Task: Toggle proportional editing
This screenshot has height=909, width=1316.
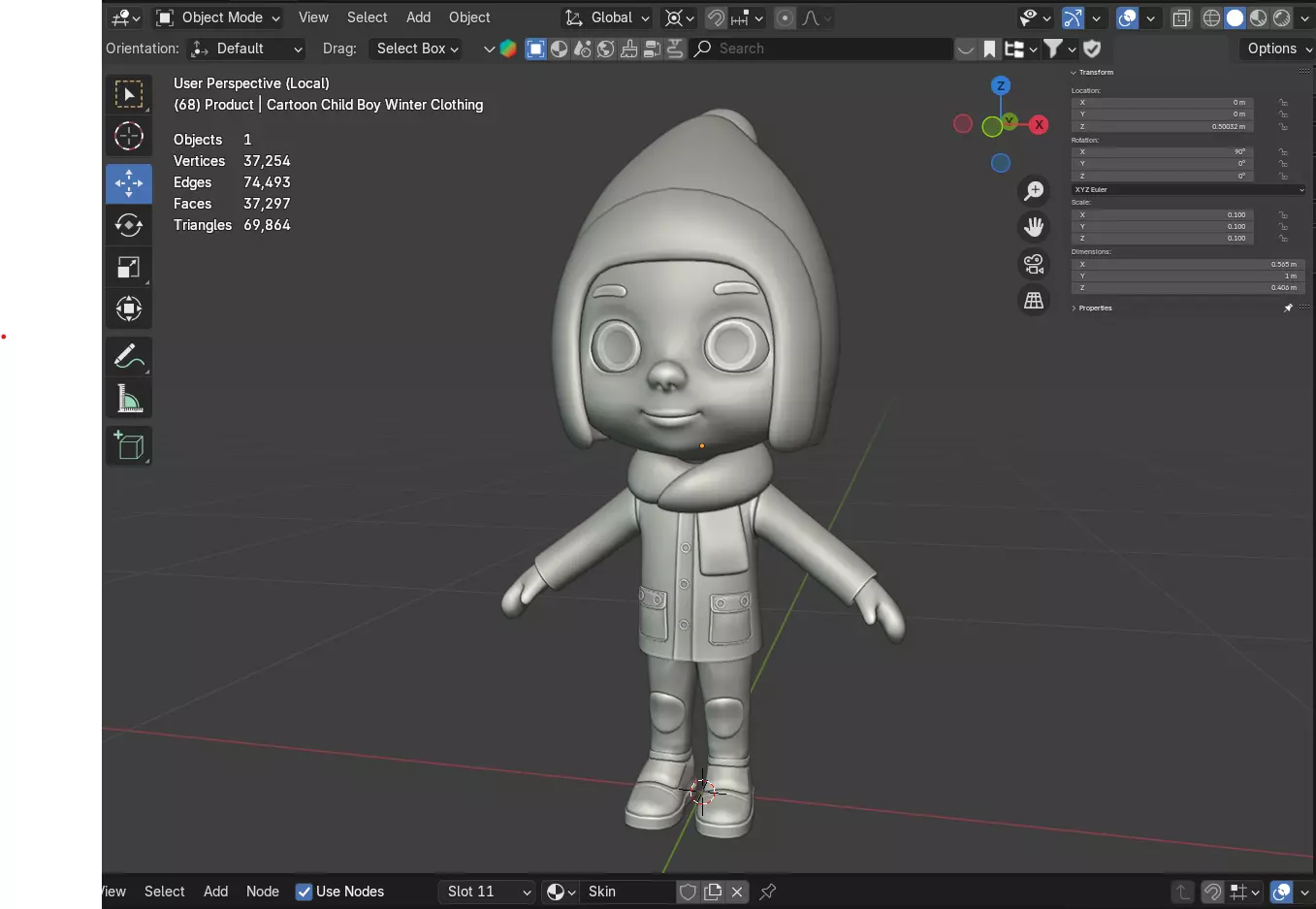Action: tap(786, 17)
